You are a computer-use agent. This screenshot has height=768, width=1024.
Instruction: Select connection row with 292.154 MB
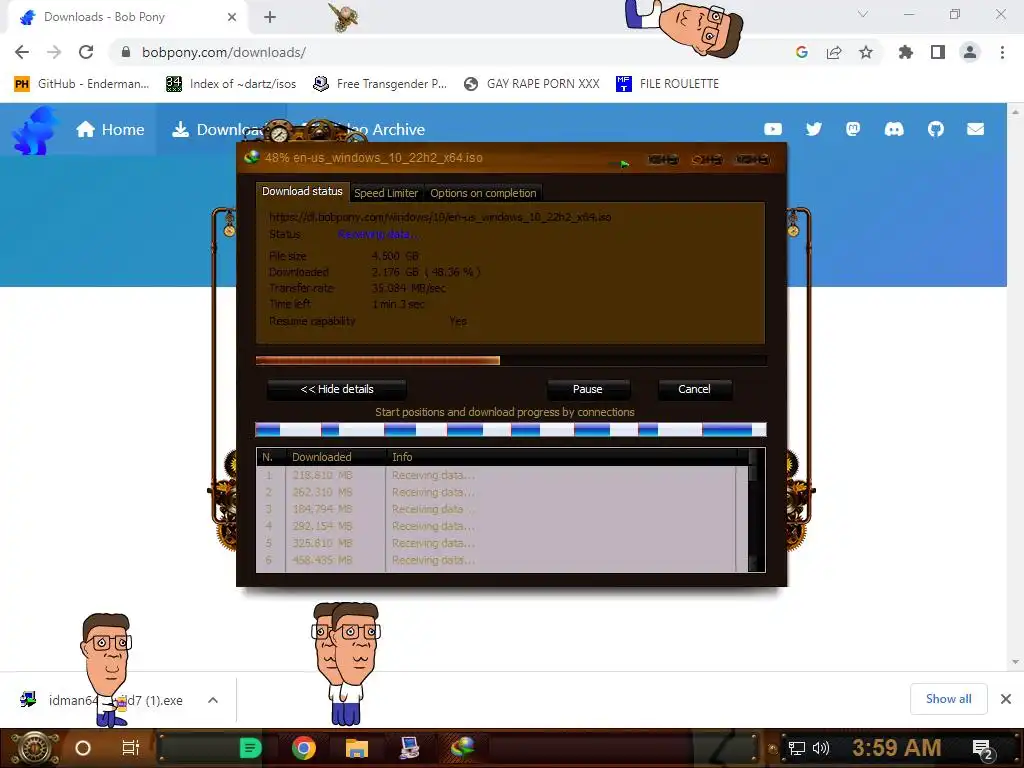502,526
